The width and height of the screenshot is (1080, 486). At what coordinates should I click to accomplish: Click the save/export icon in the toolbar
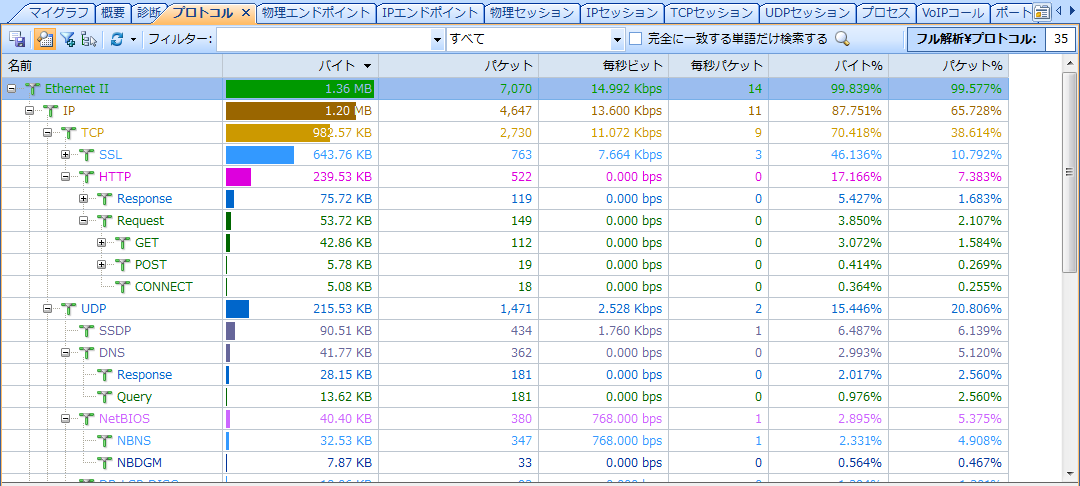(x=17, y=39)
